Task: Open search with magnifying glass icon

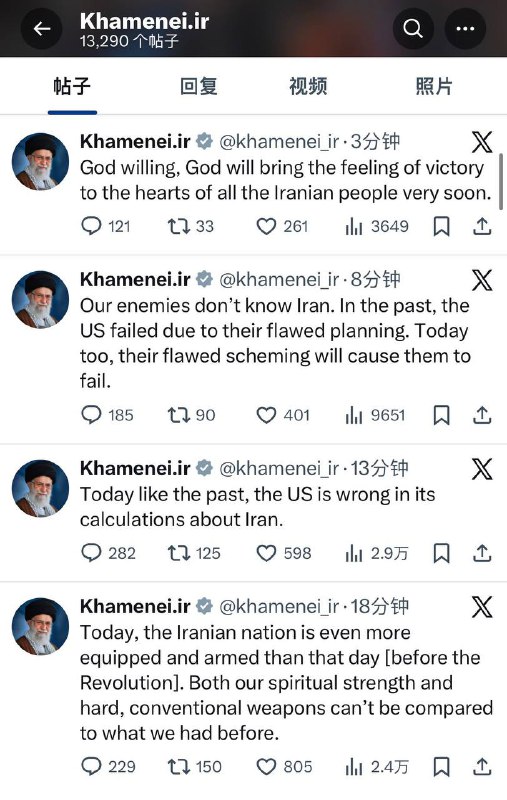Action: (x=413, y=29)
